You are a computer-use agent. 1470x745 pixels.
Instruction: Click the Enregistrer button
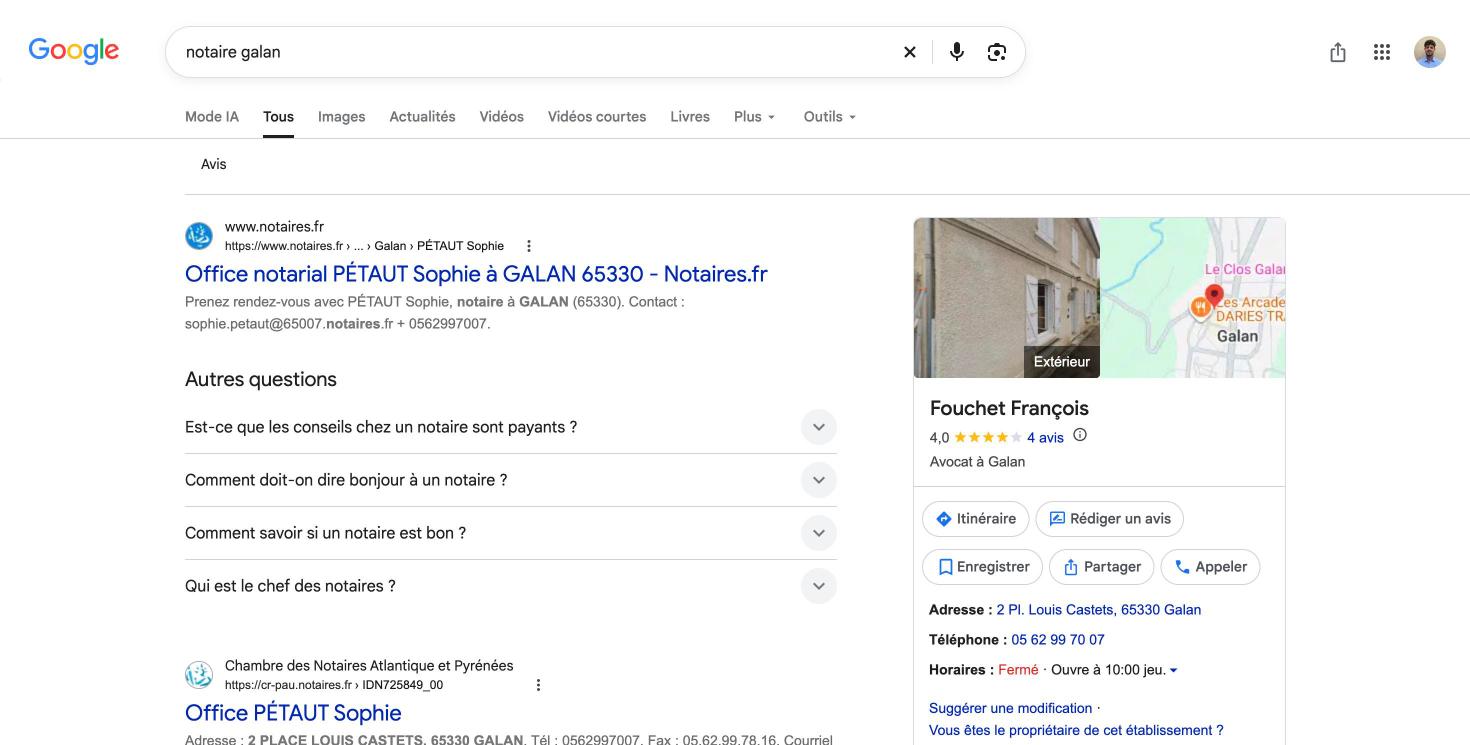[x=982, y=567]
